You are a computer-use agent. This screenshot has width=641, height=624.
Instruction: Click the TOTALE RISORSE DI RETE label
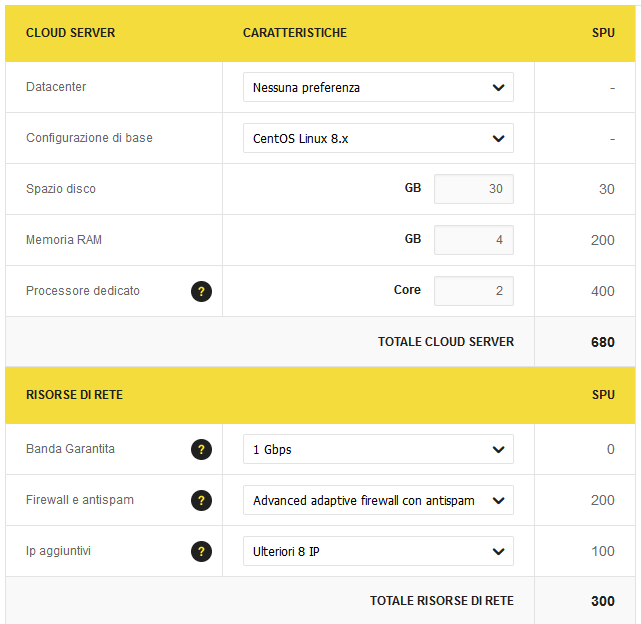442,601
